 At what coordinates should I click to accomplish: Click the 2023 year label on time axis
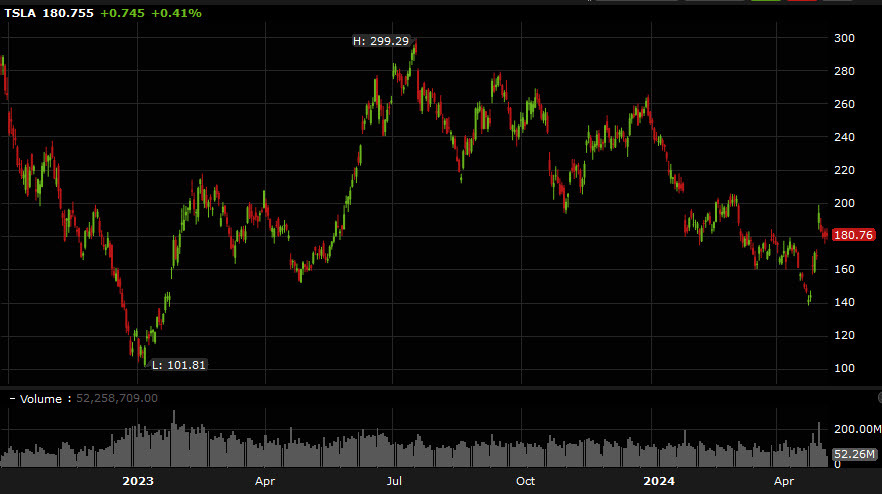138,481
